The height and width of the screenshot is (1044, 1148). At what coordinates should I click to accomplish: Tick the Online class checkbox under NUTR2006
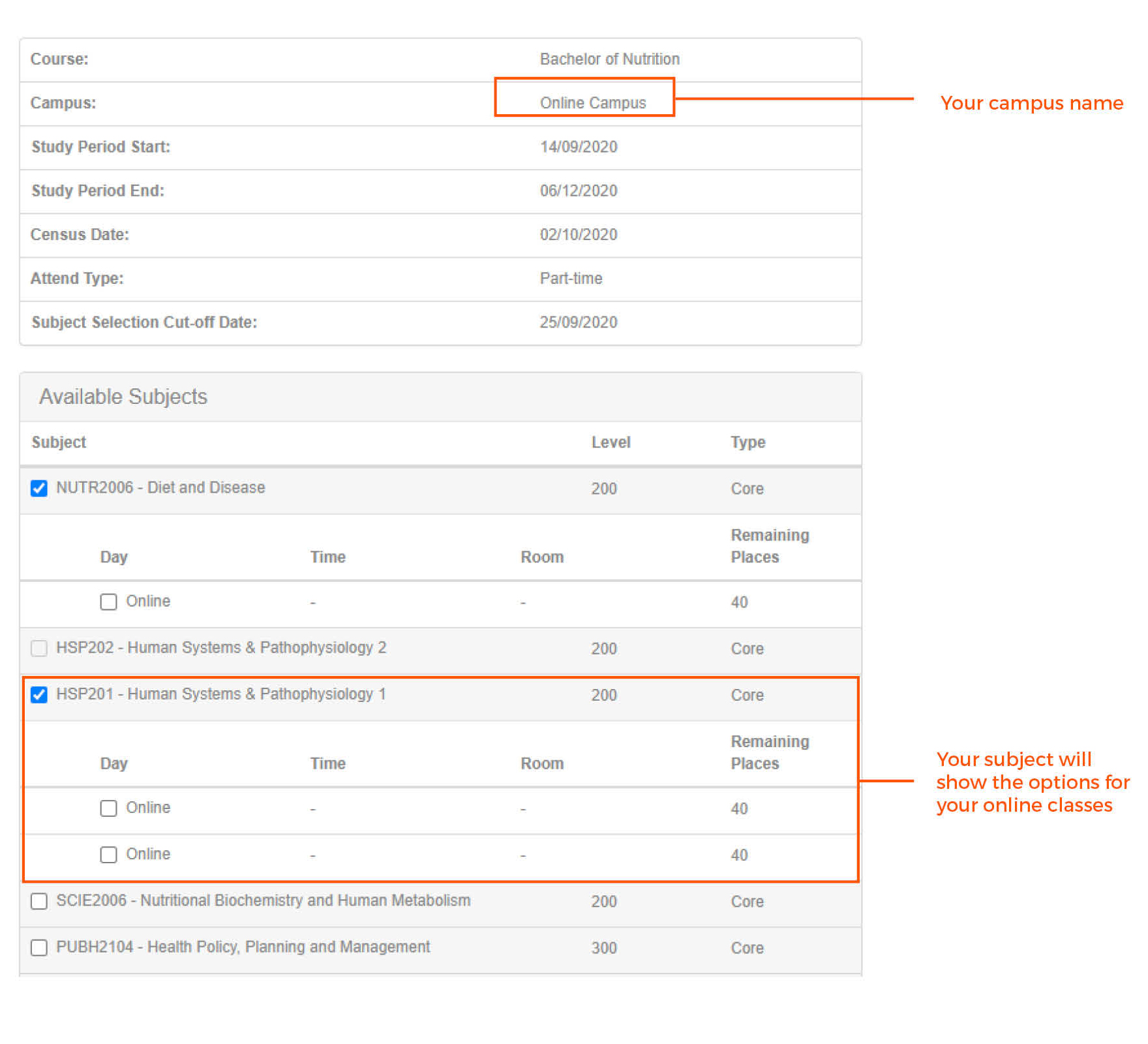pos(108,602)
